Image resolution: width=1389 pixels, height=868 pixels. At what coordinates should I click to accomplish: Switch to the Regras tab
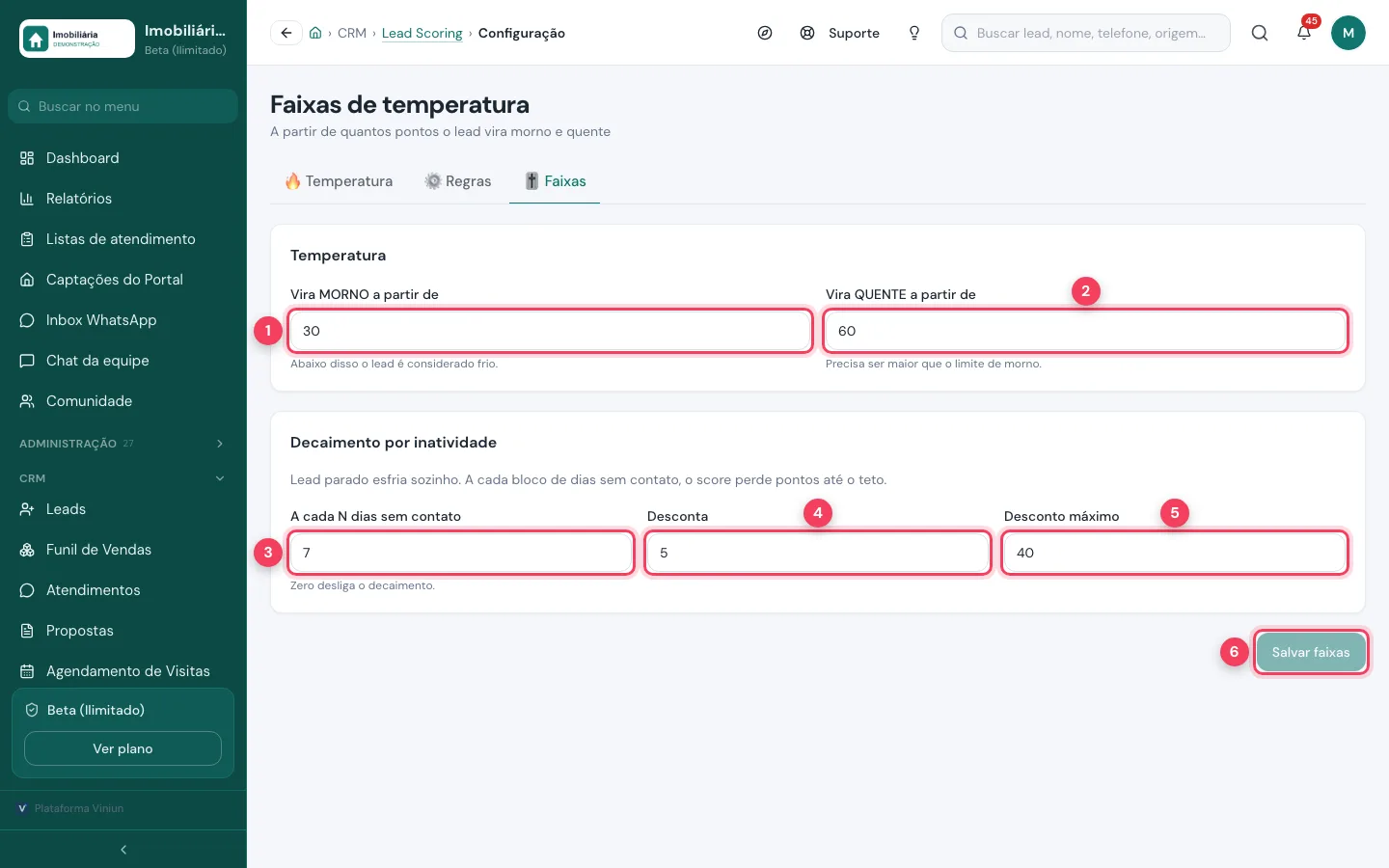(458, 181)
